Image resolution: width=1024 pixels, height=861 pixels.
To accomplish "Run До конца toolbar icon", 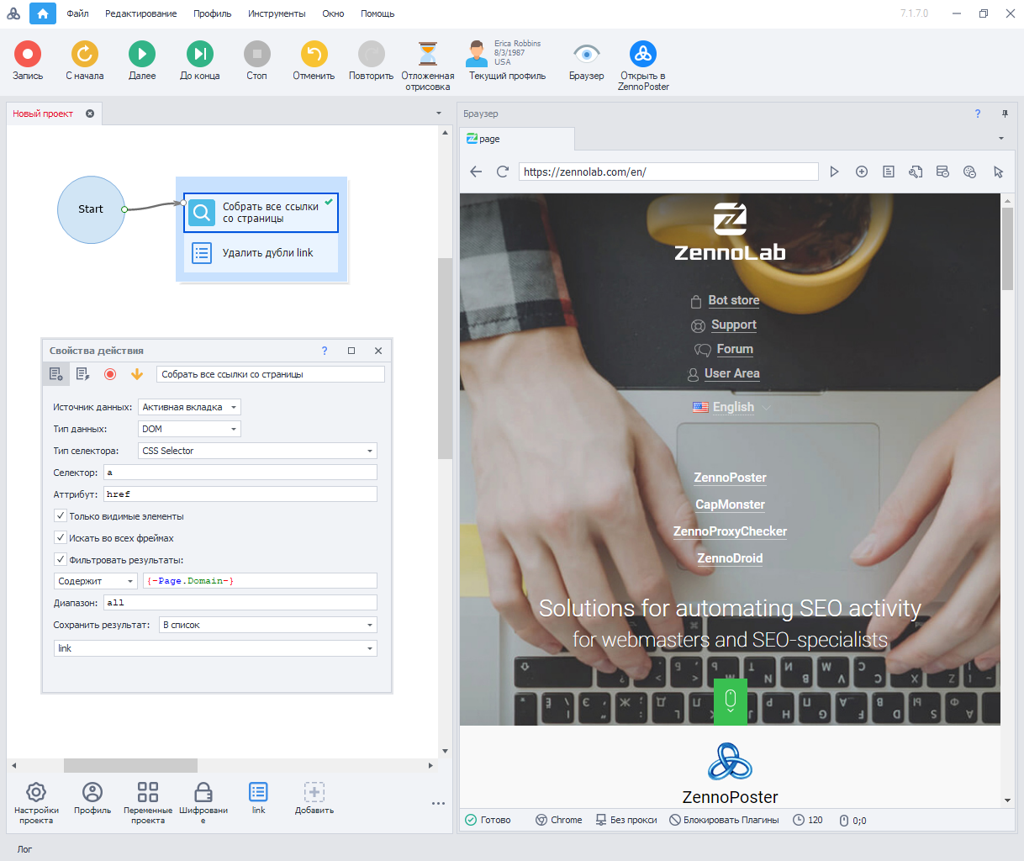I will [x=200, y=54].
